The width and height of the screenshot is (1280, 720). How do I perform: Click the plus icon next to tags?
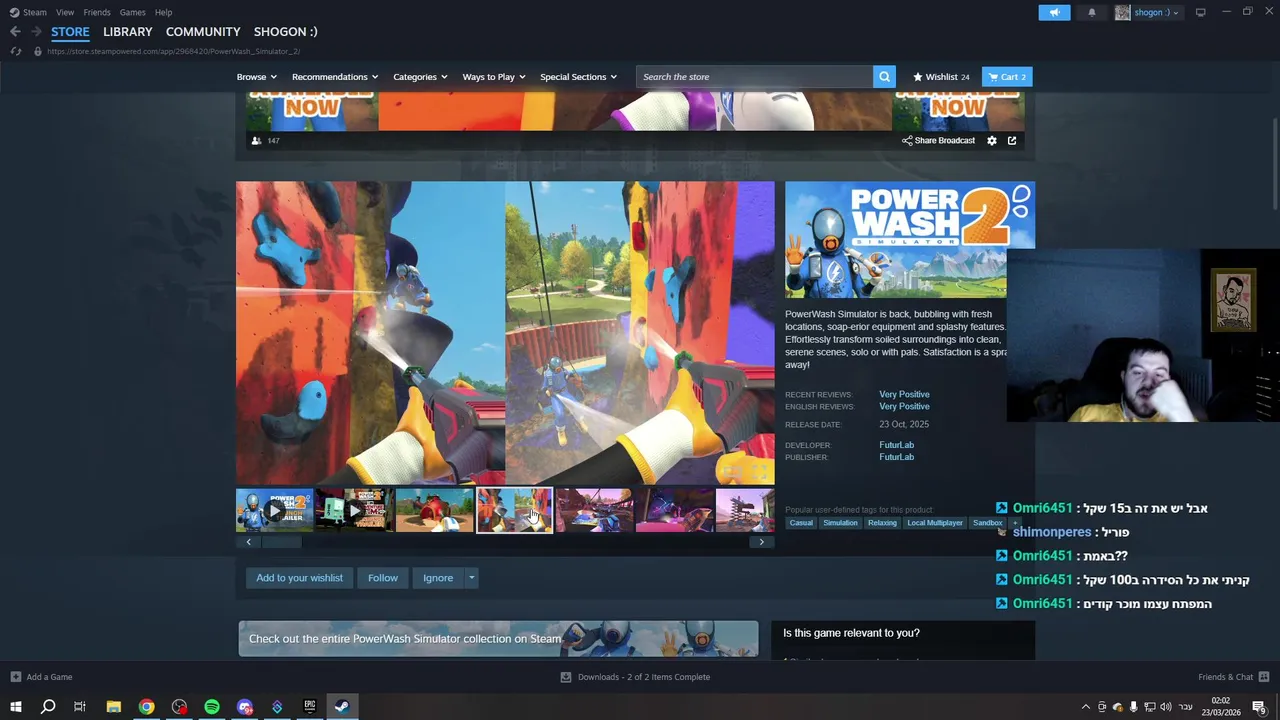click(1014, 523)
